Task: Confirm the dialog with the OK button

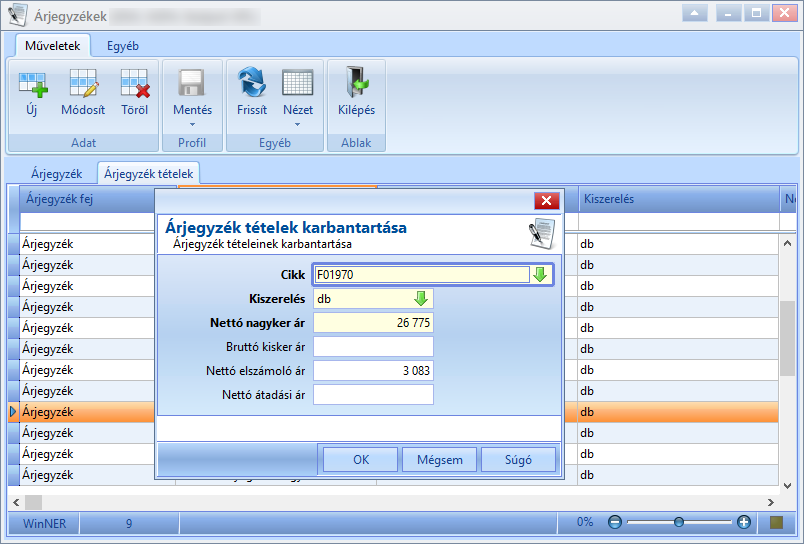Action: 360,459
